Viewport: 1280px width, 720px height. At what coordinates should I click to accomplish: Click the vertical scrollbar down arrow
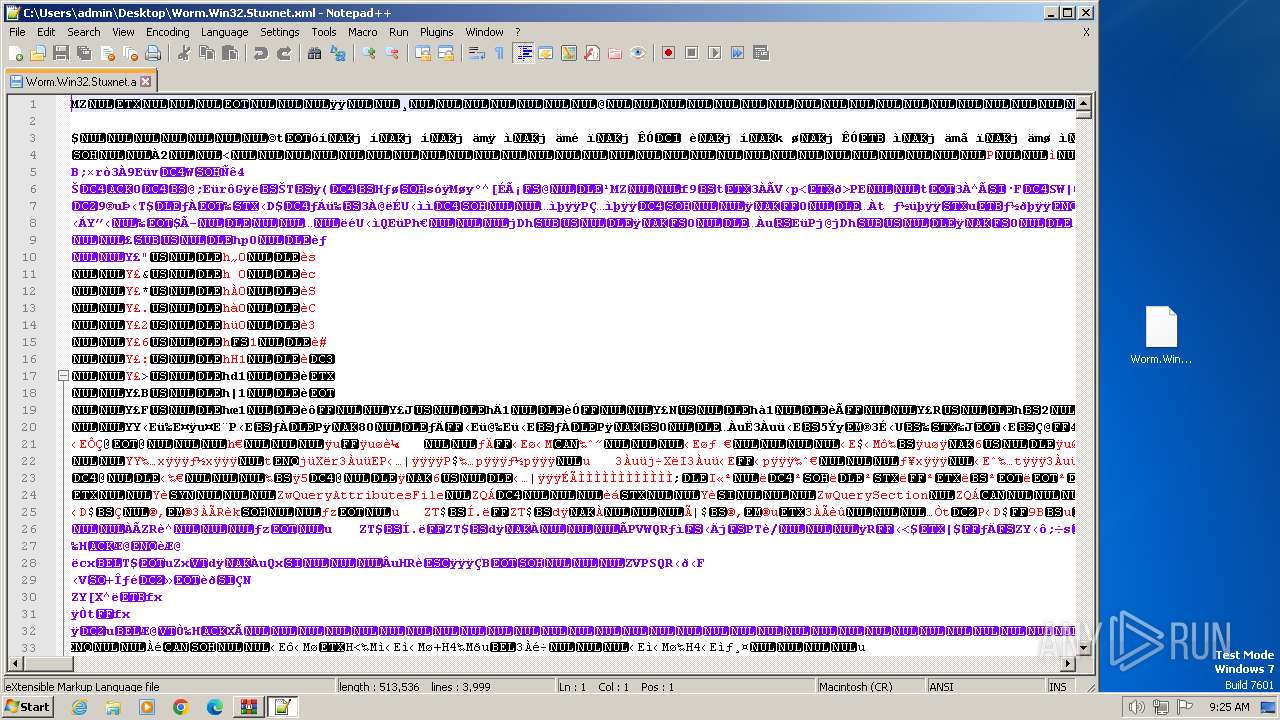pos(1084,648)
